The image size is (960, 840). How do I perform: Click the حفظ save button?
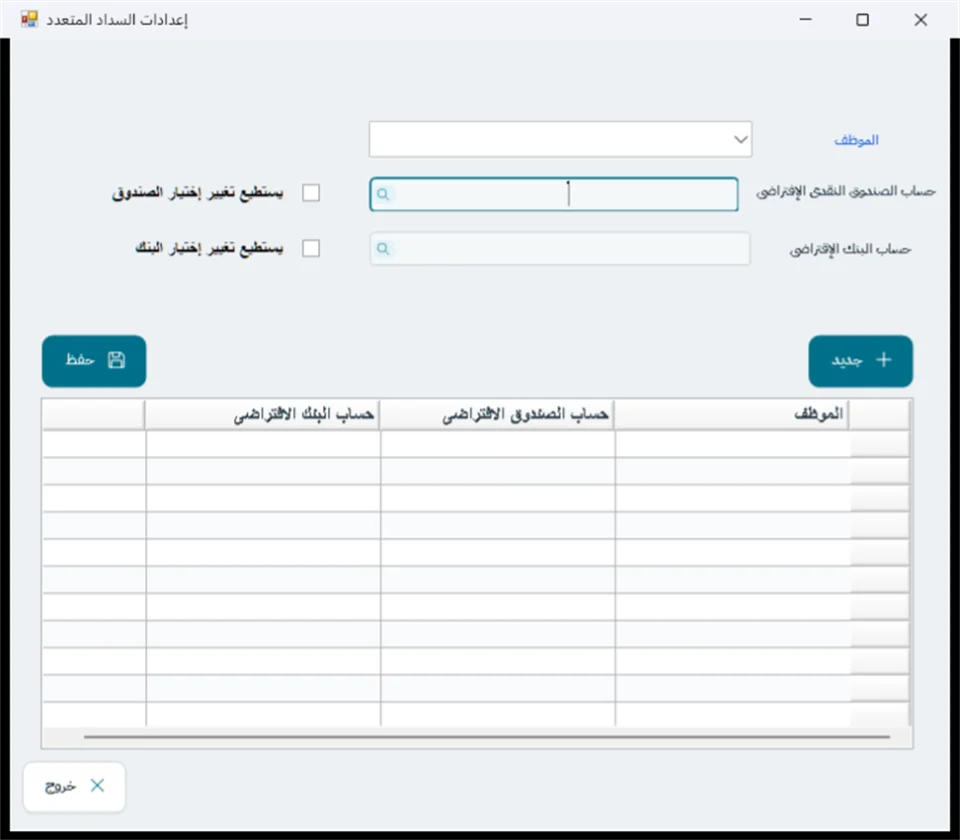[x=94, y=361]
